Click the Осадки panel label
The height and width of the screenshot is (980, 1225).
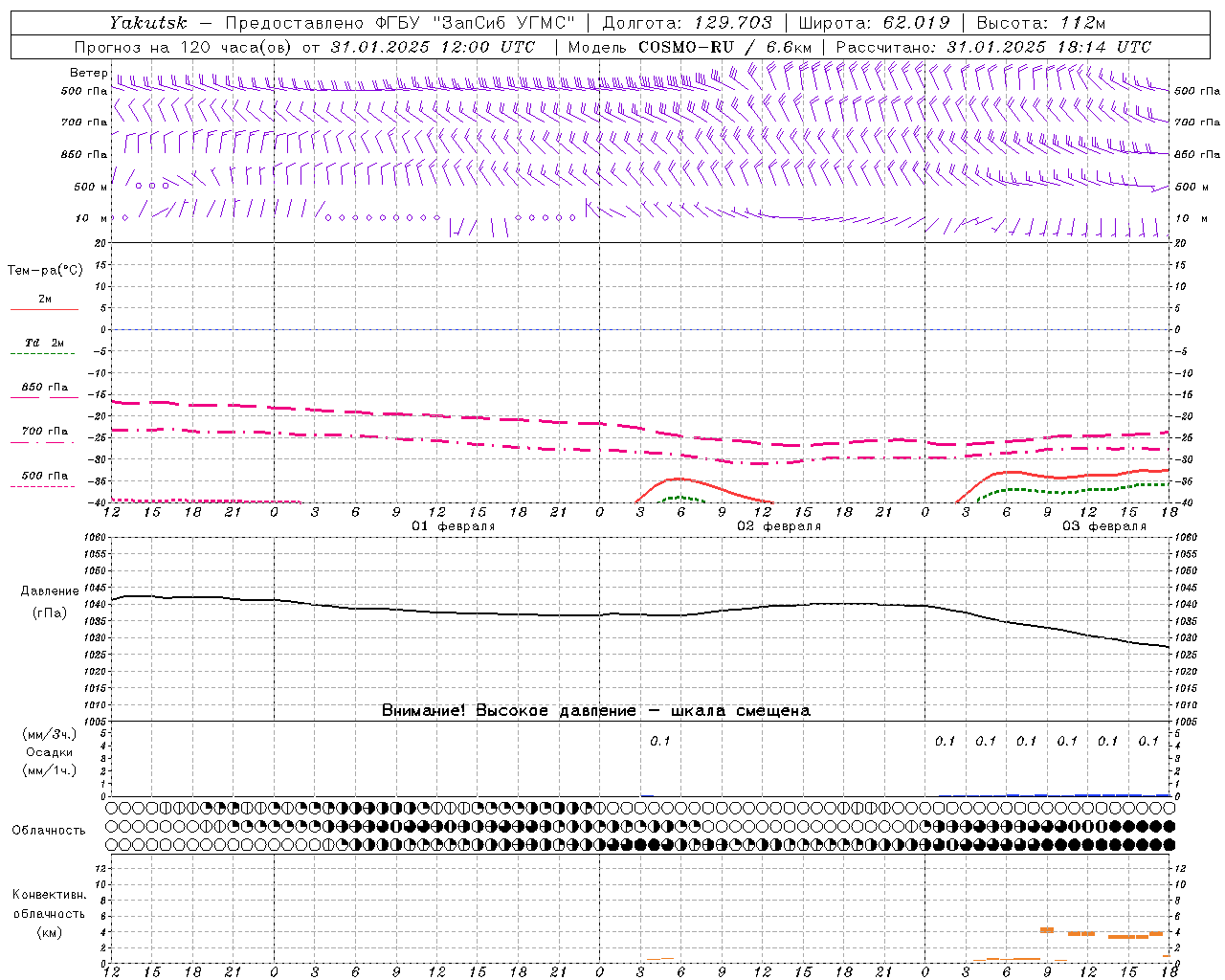(50, 752)
